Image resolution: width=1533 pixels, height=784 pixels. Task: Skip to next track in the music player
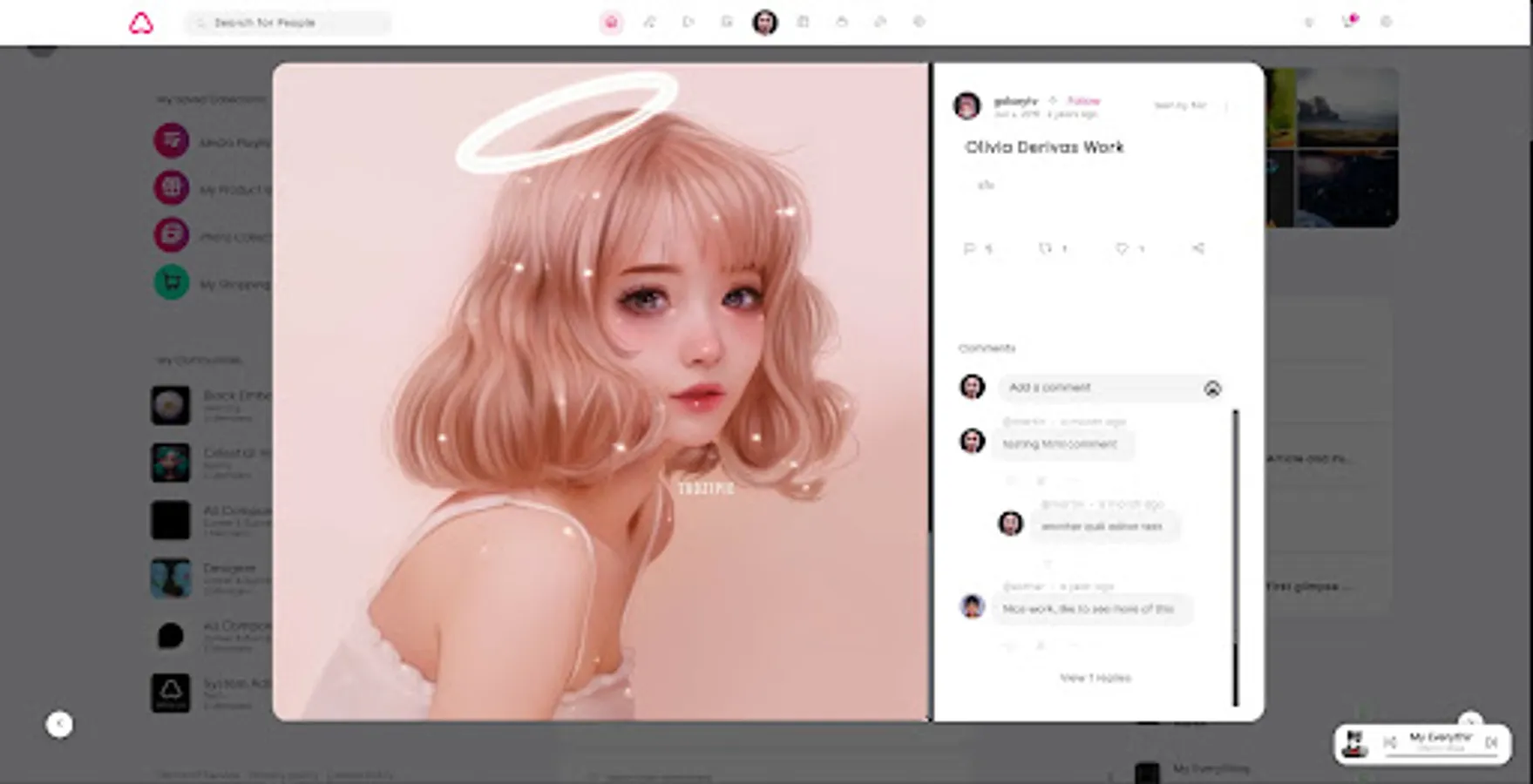click(1492, 742)
